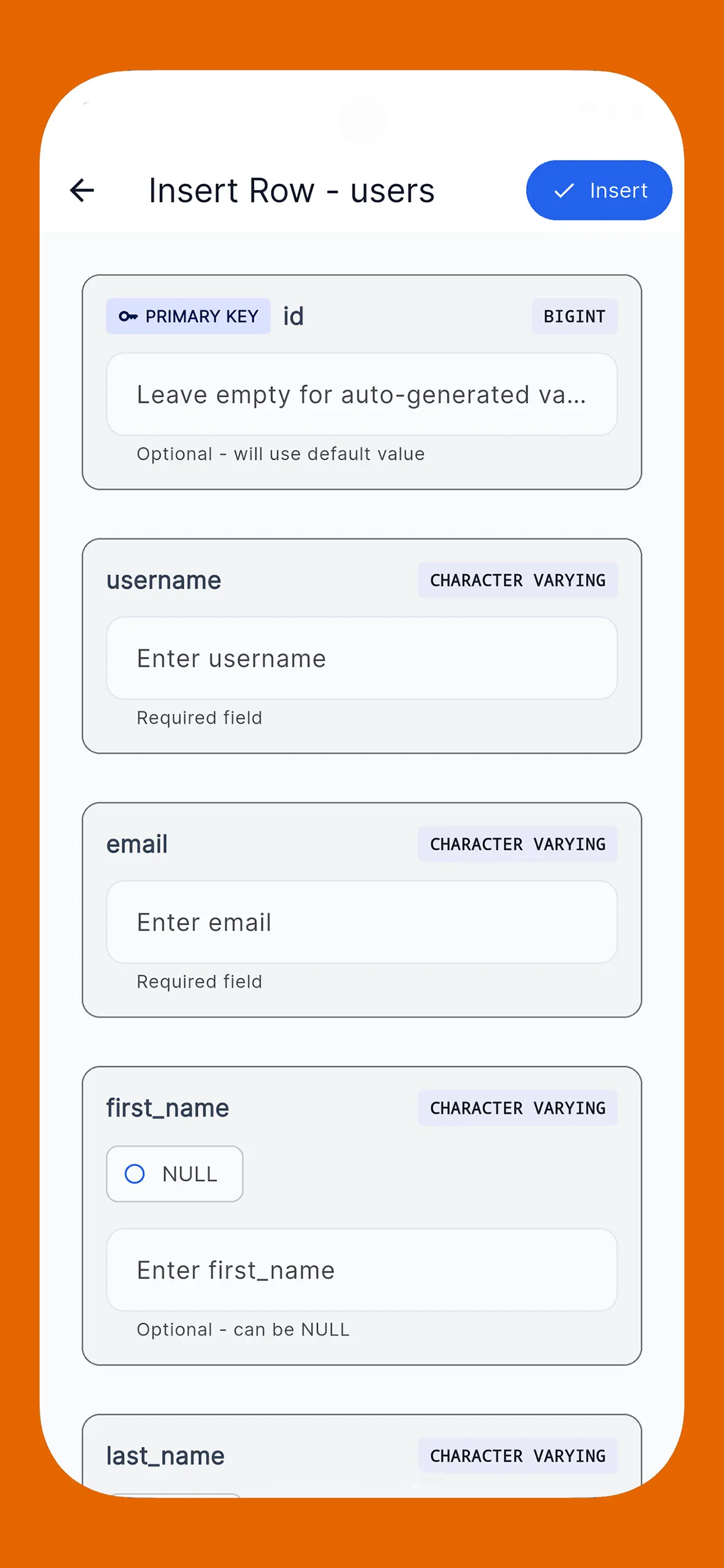The width and height of the screenshot is (724, 1568).
Task: Click inside the Enter email input box
Action: (x=362, y=922)
